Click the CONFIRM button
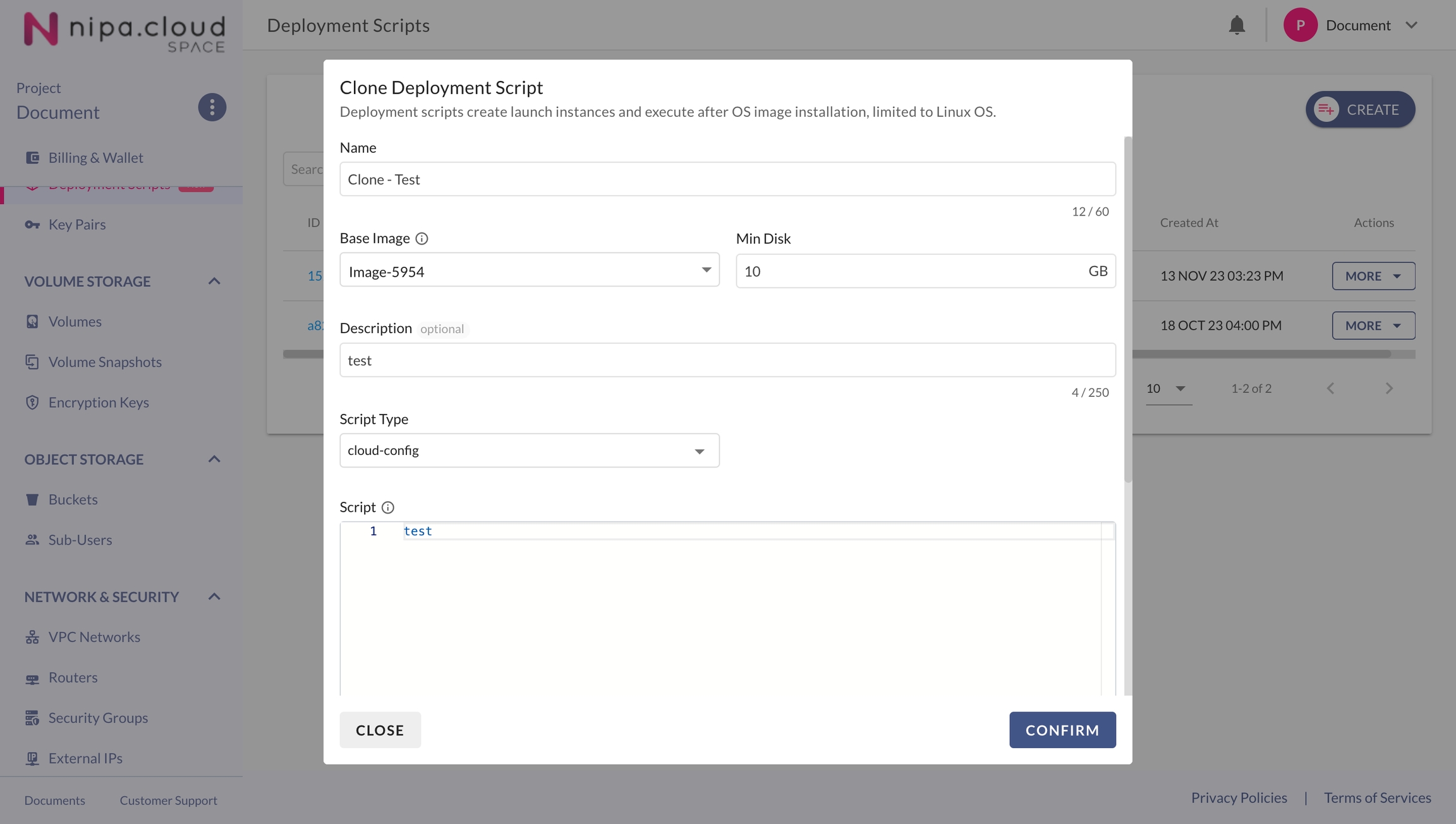Viewport: 1456px width, 824px height. point(1062,730)
